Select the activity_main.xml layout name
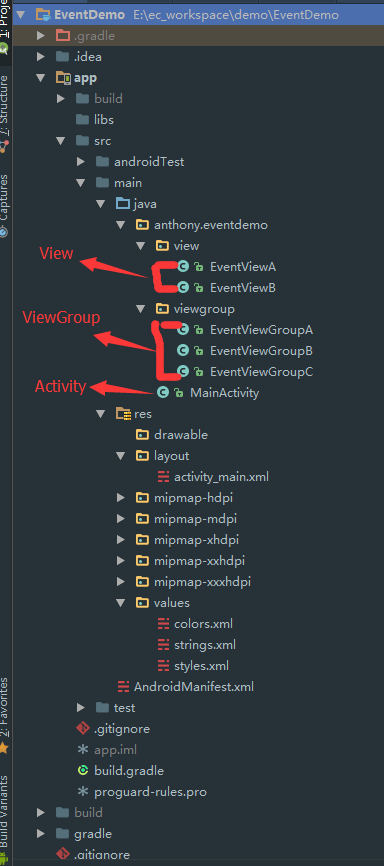The width and height of the screenshot is (384, 866). pos(221,477)
